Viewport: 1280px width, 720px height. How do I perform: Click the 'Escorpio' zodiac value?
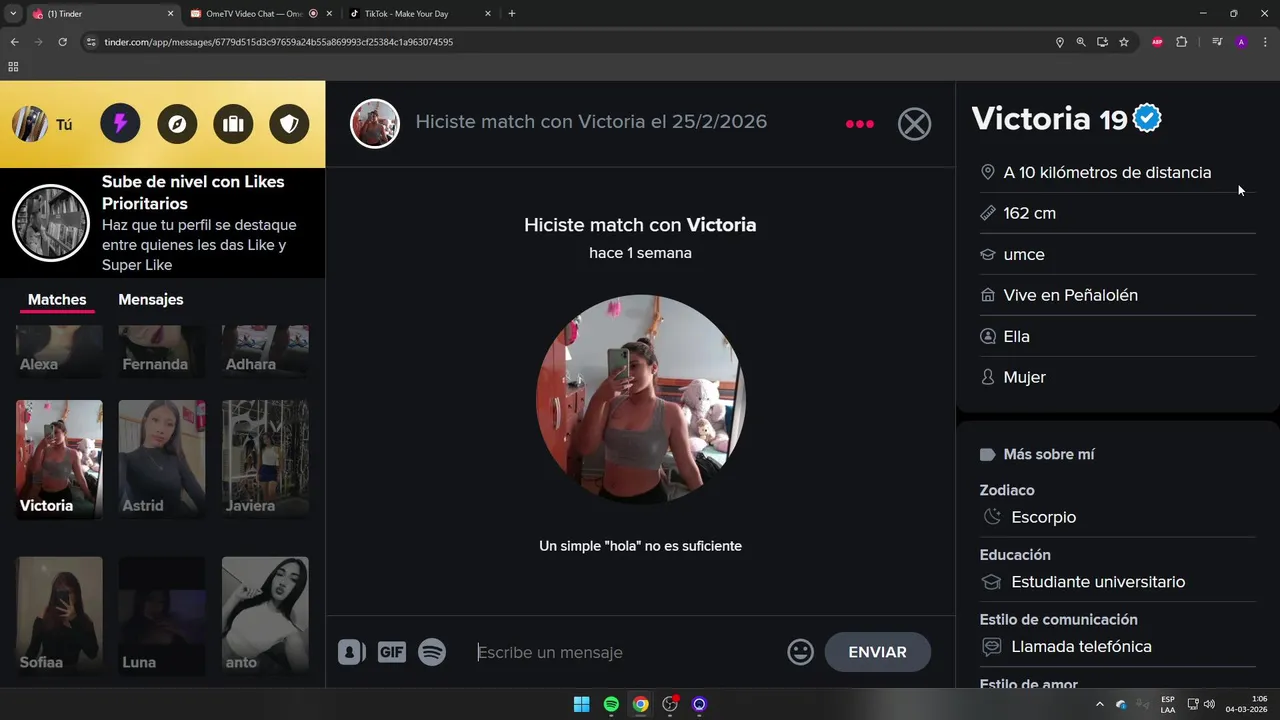click(x=1043, y=517)
